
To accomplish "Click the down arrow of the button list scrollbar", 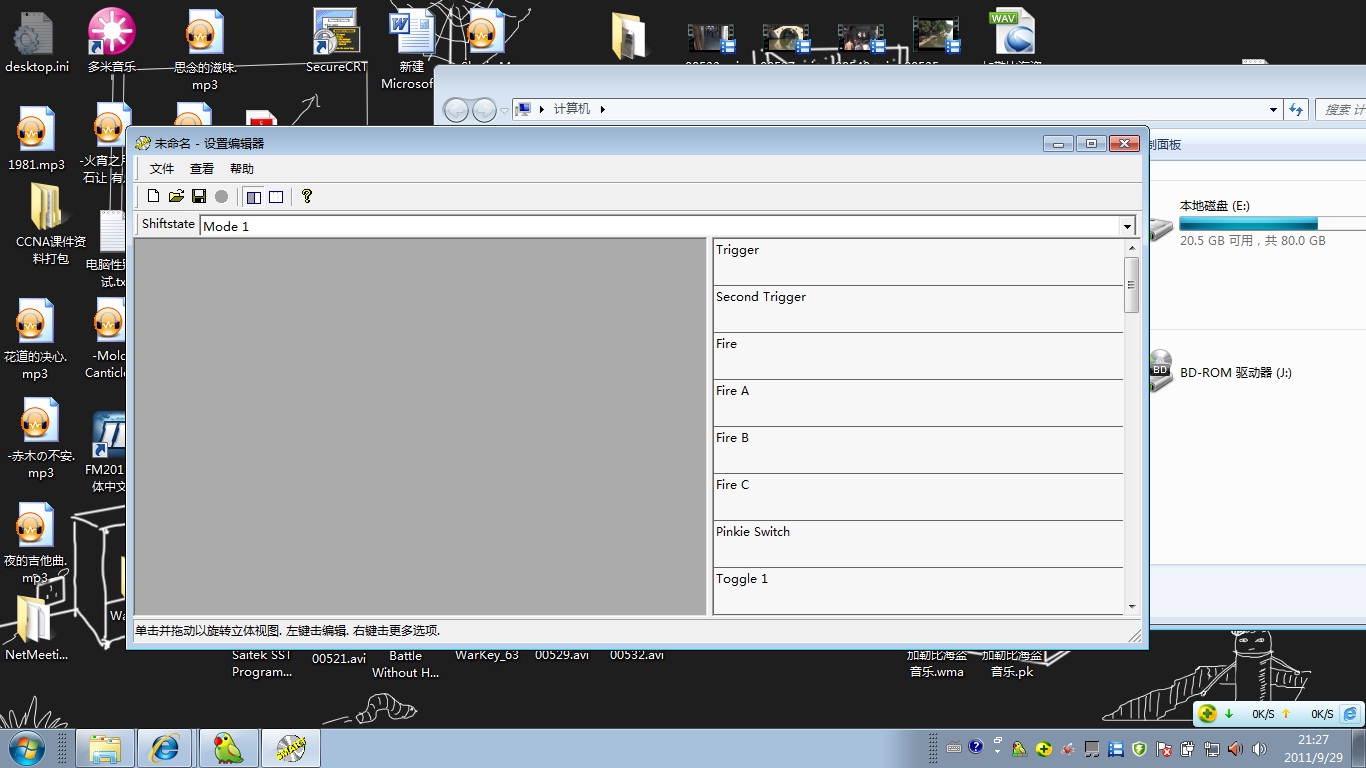I will 1132,606.
